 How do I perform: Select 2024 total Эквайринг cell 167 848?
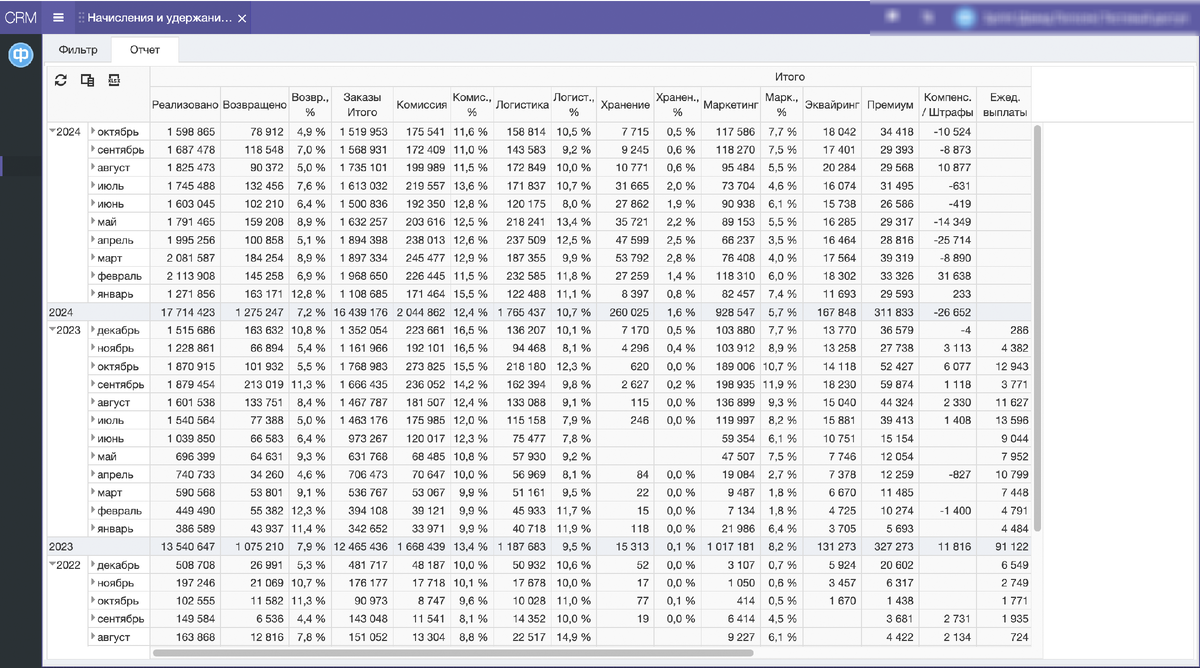[x=830, y=312]
